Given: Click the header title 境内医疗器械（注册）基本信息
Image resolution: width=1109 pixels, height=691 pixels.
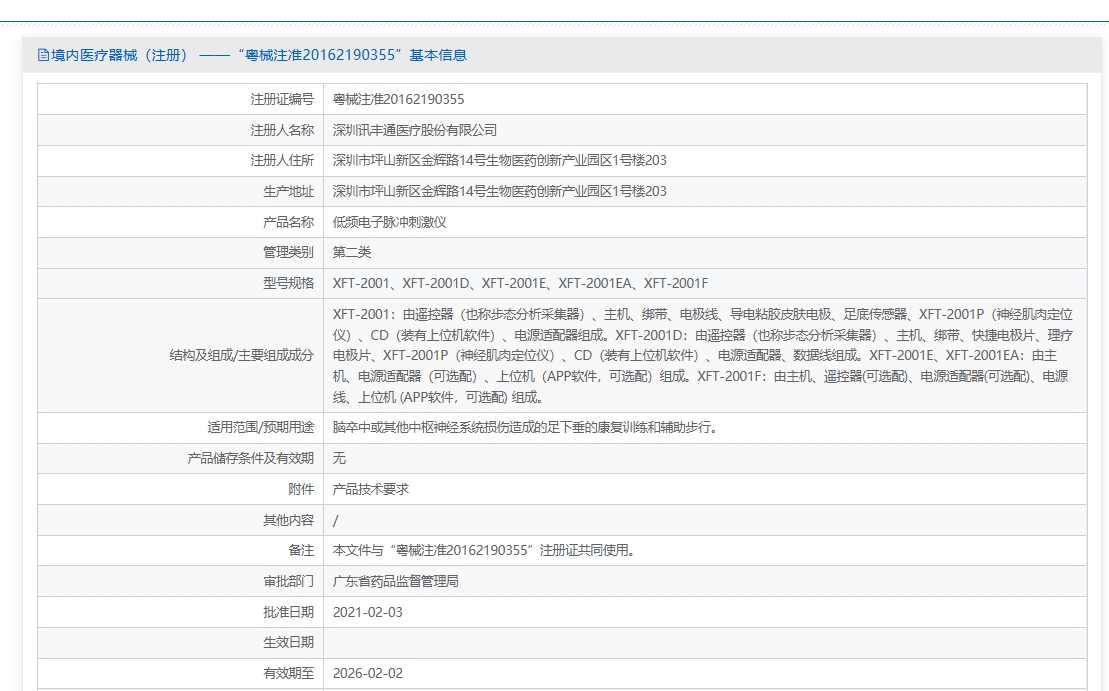Looking at the screenshot, I should [x=259, y=55].
